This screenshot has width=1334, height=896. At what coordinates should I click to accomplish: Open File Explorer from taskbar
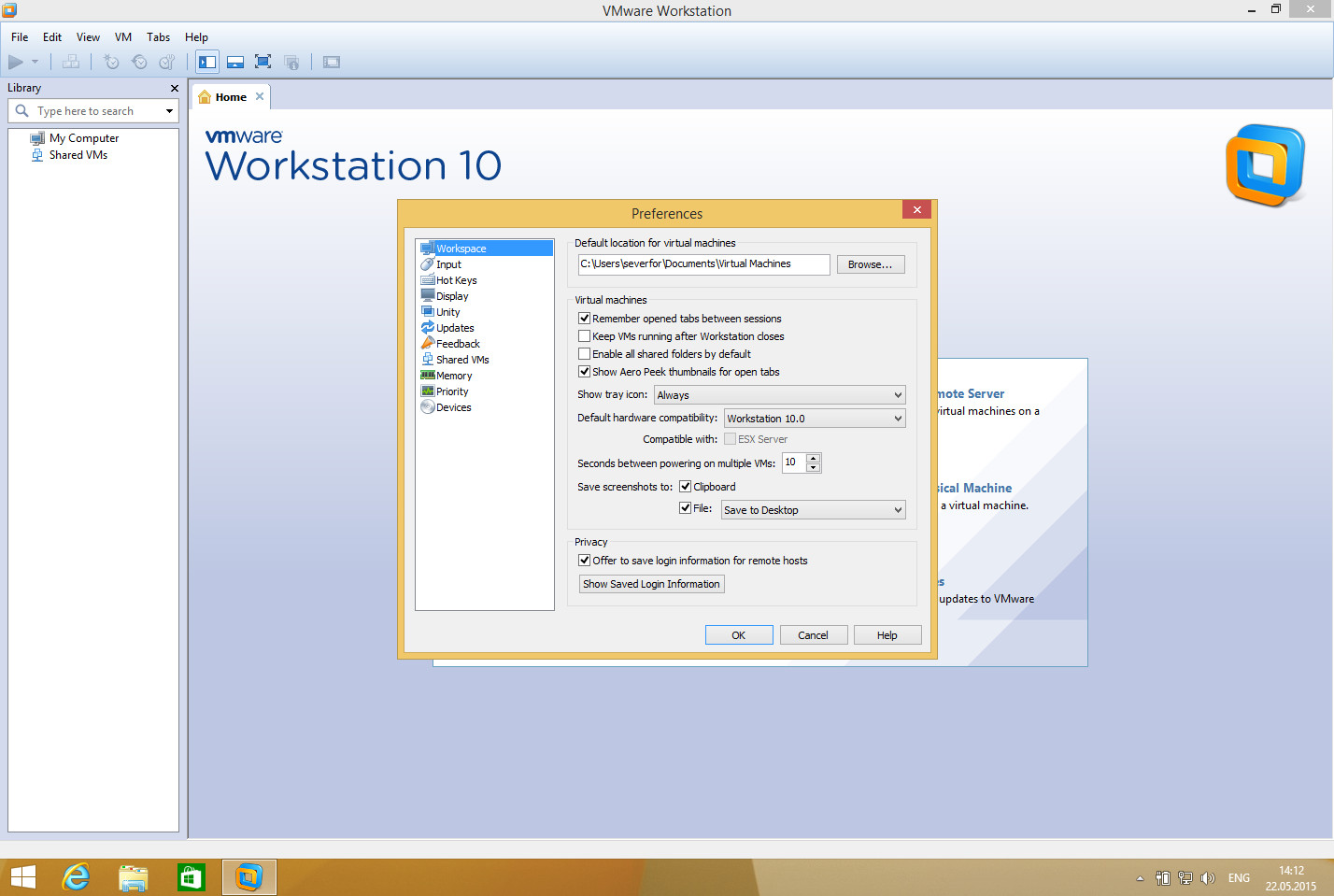(134, 877)
